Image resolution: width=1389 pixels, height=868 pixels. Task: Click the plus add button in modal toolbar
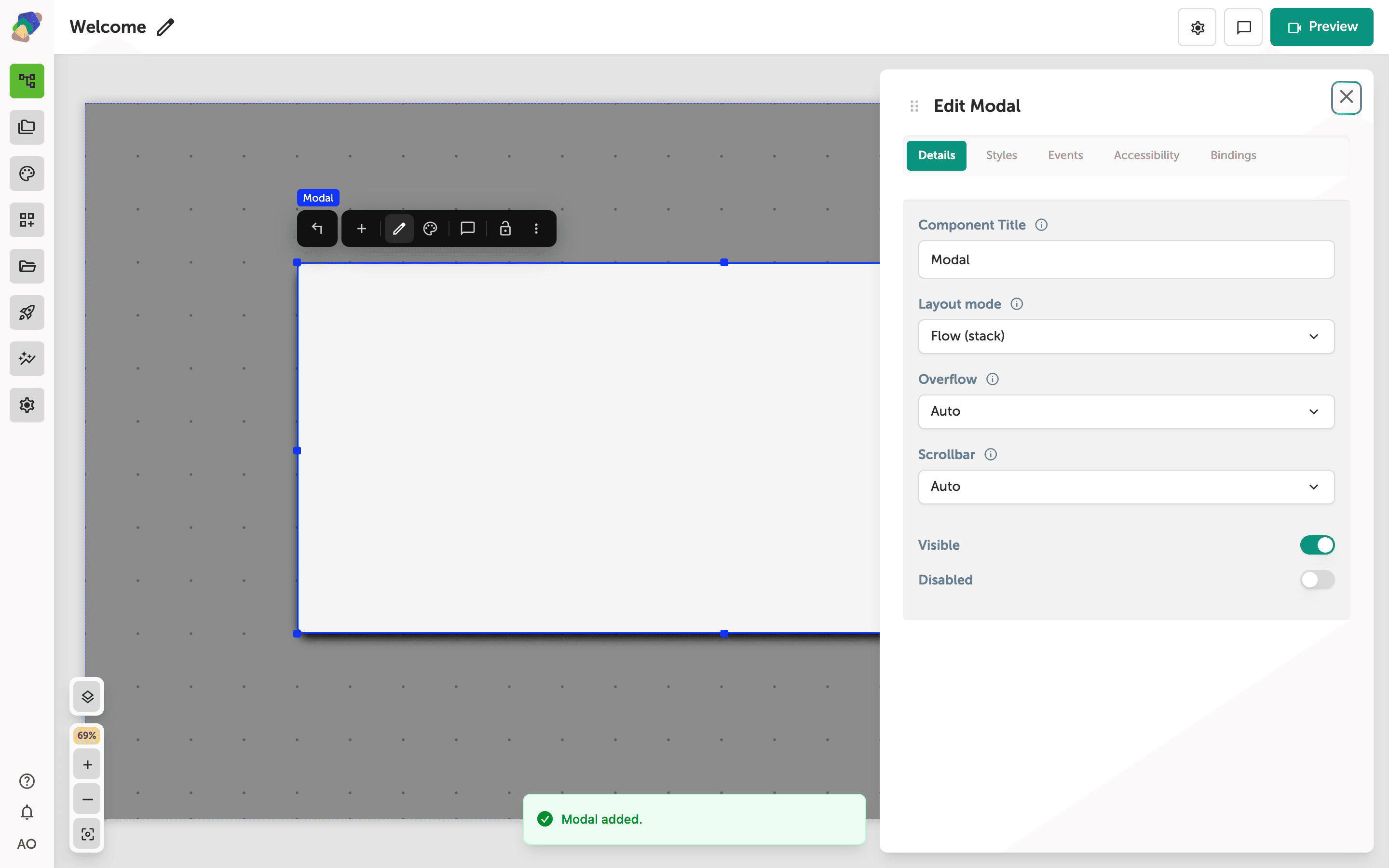362,229
